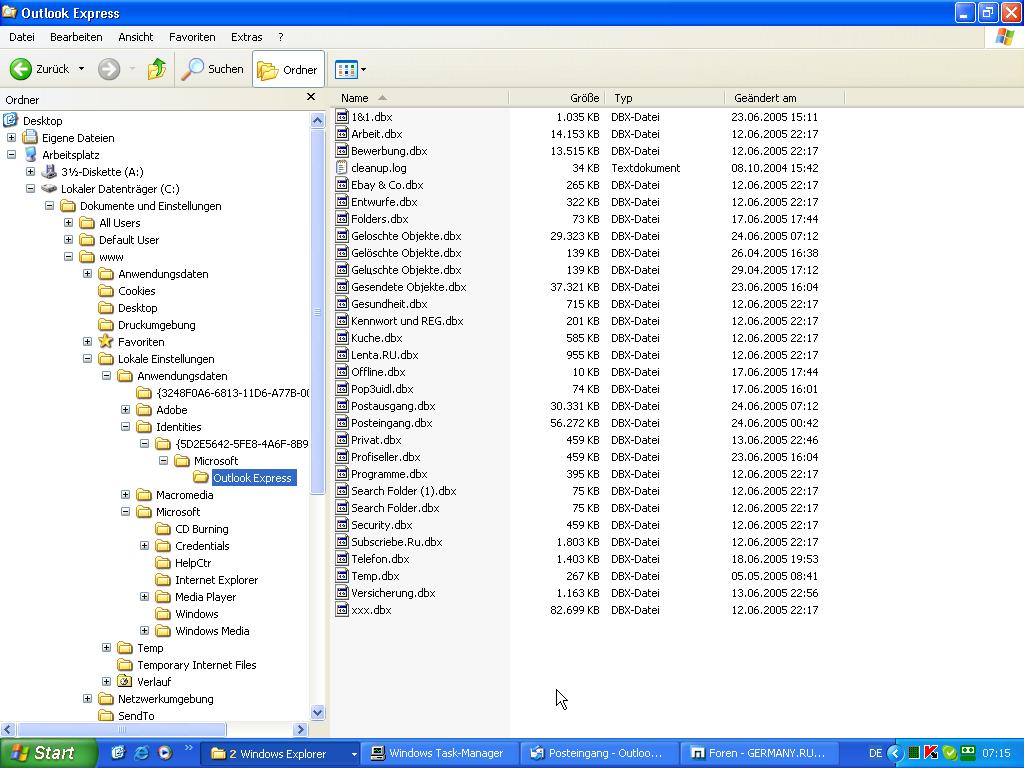
Task: Collapse the Identities folder node
Action: click(125, 426)
